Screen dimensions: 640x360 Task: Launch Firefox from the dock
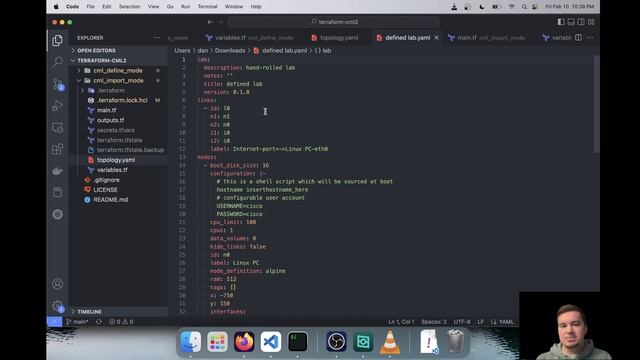click(244, 342)
